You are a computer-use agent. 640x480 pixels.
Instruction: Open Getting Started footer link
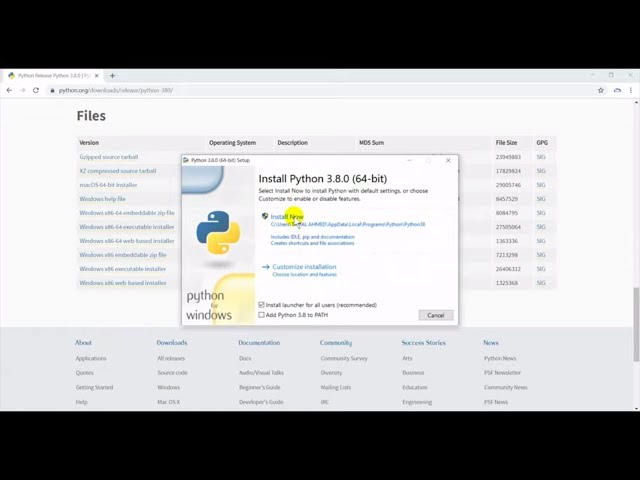click(x=94, y=387)
